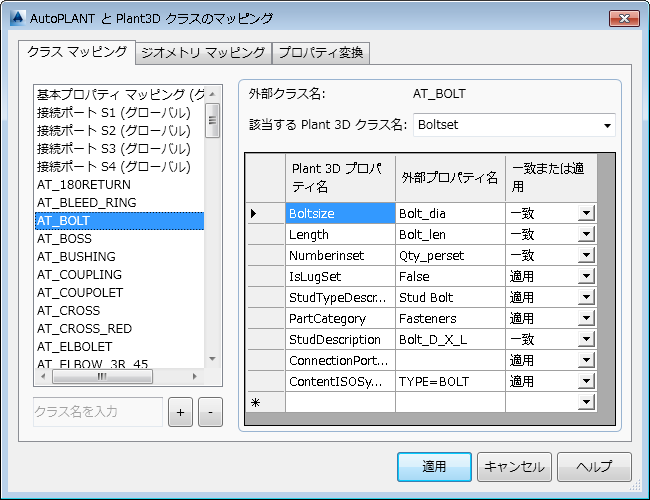The height and width of the screenshot is (500, 650).
Task: Select the StudDescription property cell
Action: 340,340
